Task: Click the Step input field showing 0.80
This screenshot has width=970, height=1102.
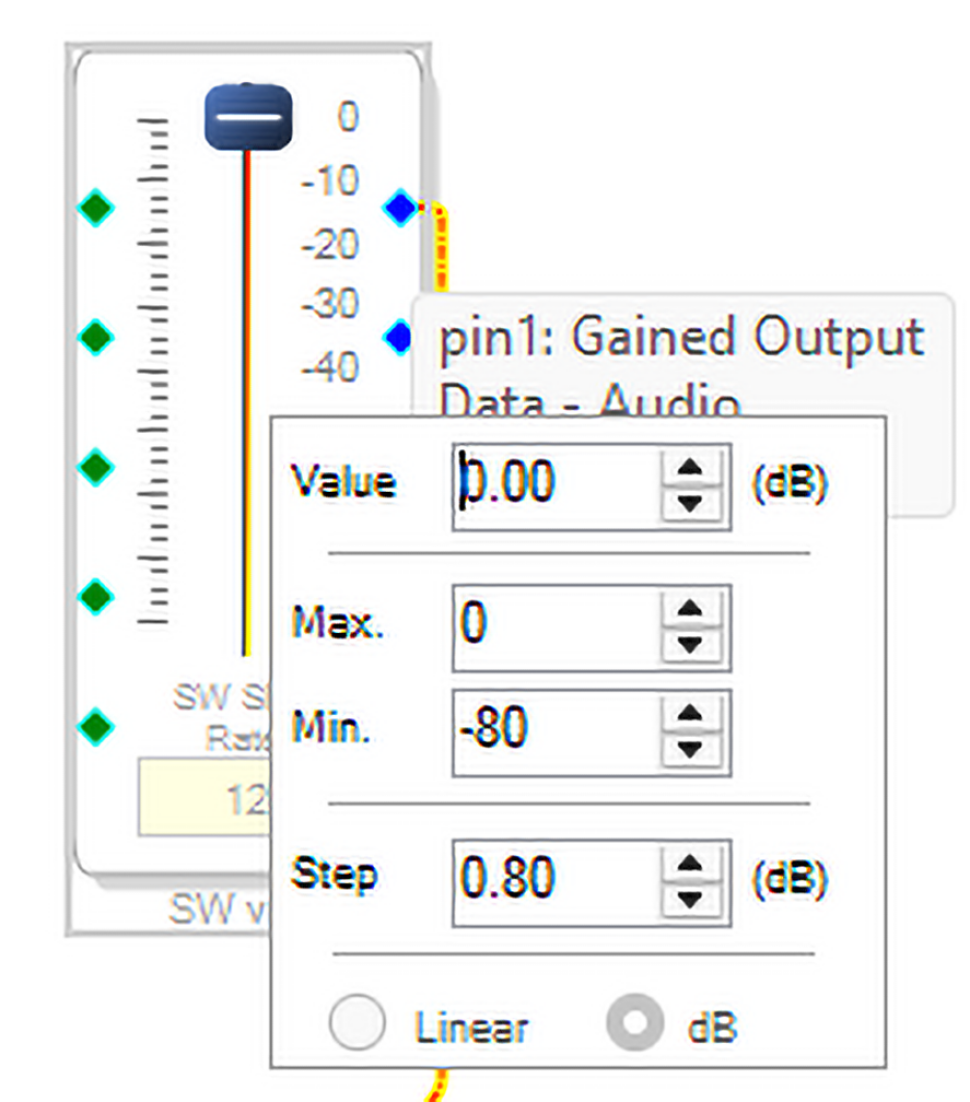Action: (x=556, y=881)
